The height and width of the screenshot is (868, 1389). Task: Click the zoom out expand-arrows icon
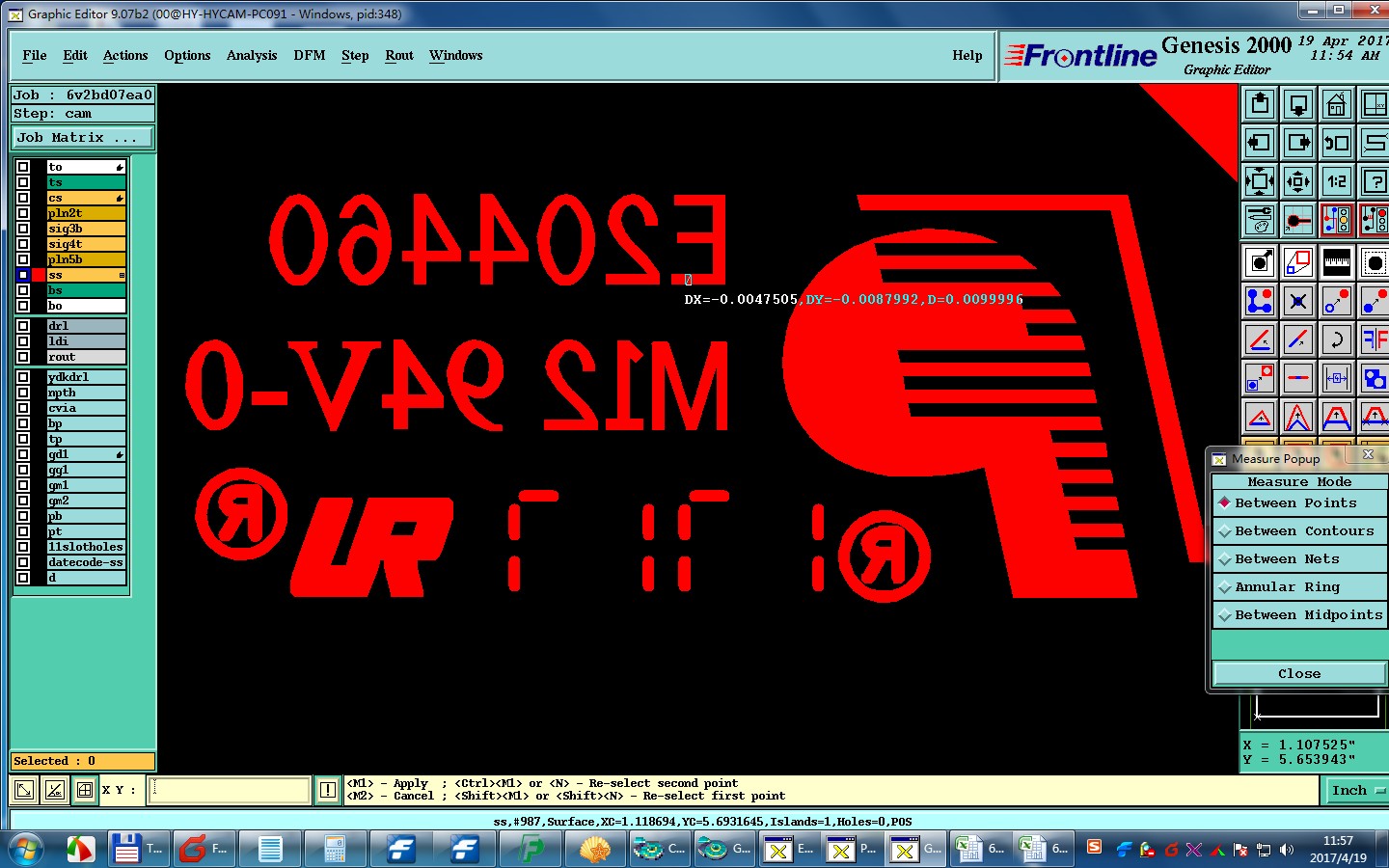(1260, 181)
